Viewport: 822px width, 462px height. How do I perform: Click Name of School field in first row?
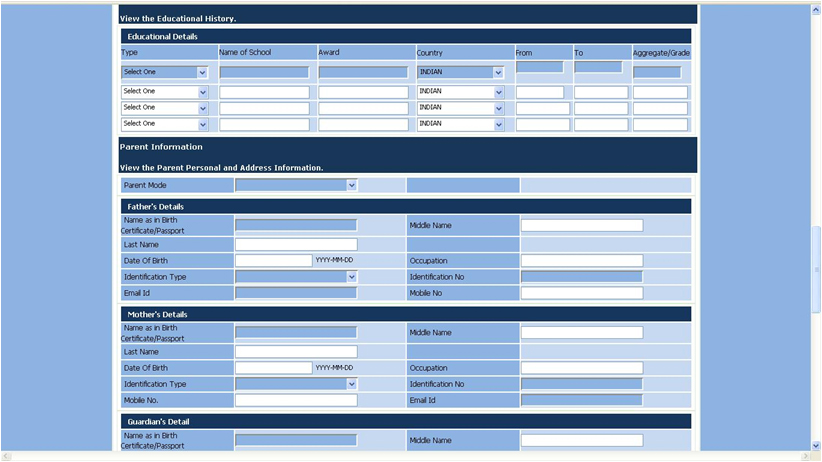pos(264,72)
